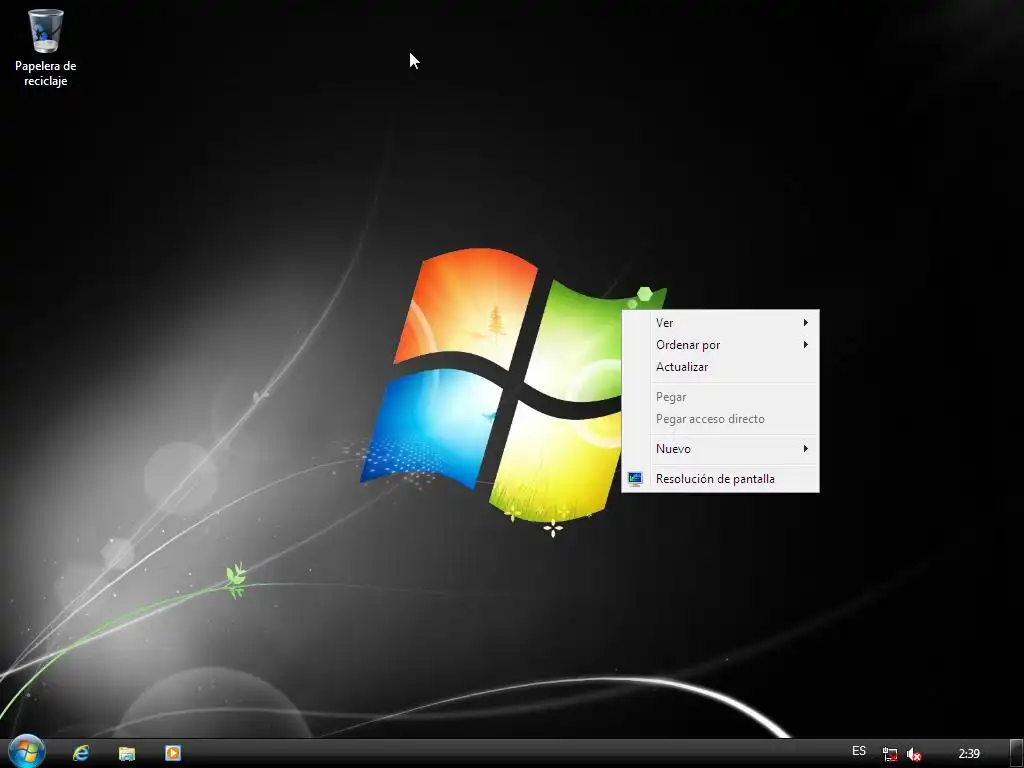Click the ES language indicator
This screenshot has width=1024, height=768.
click(x=859, y=751)
